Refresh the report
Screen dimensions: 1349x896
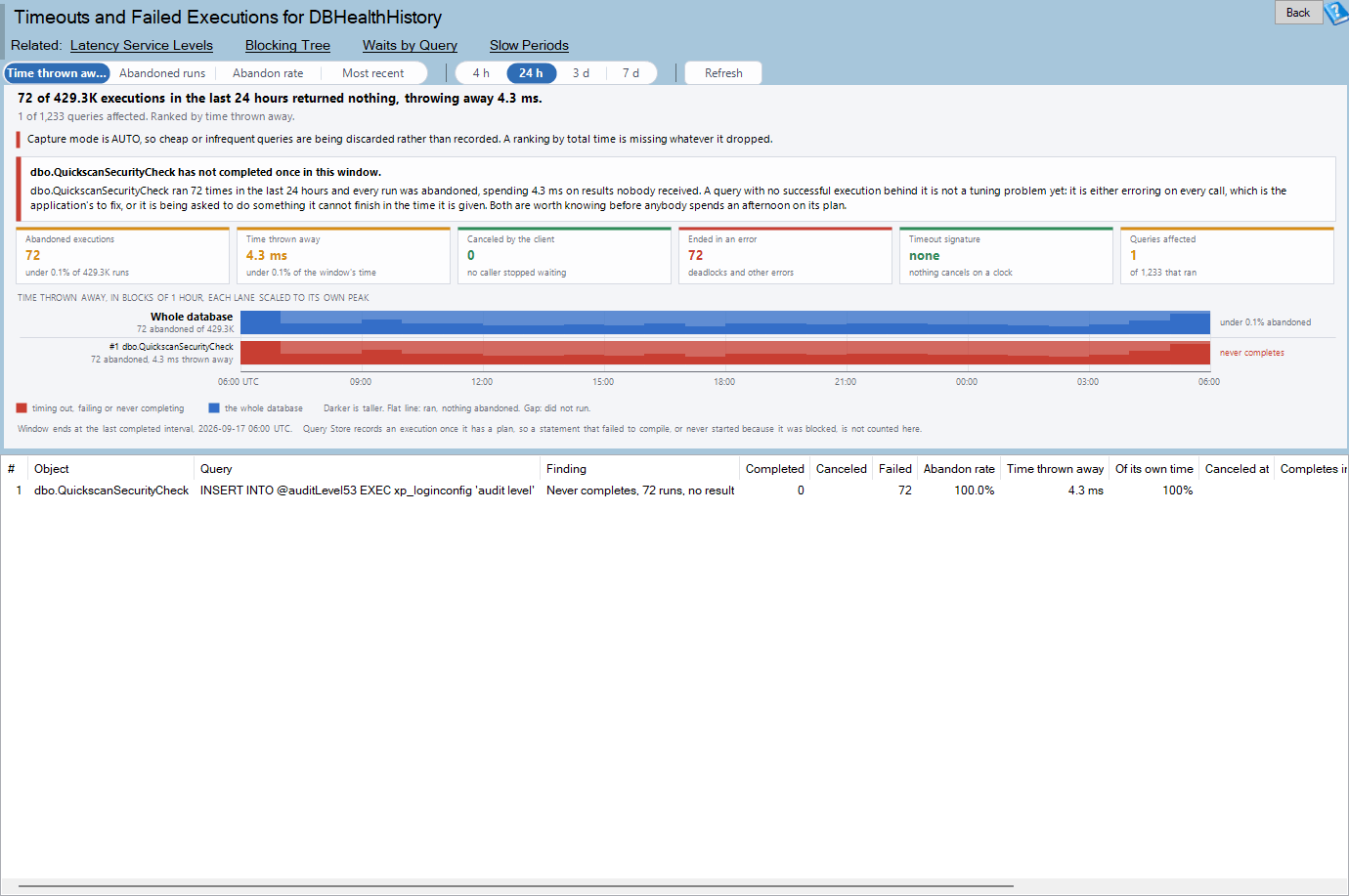pyautogui.click(x=723, y=73)
